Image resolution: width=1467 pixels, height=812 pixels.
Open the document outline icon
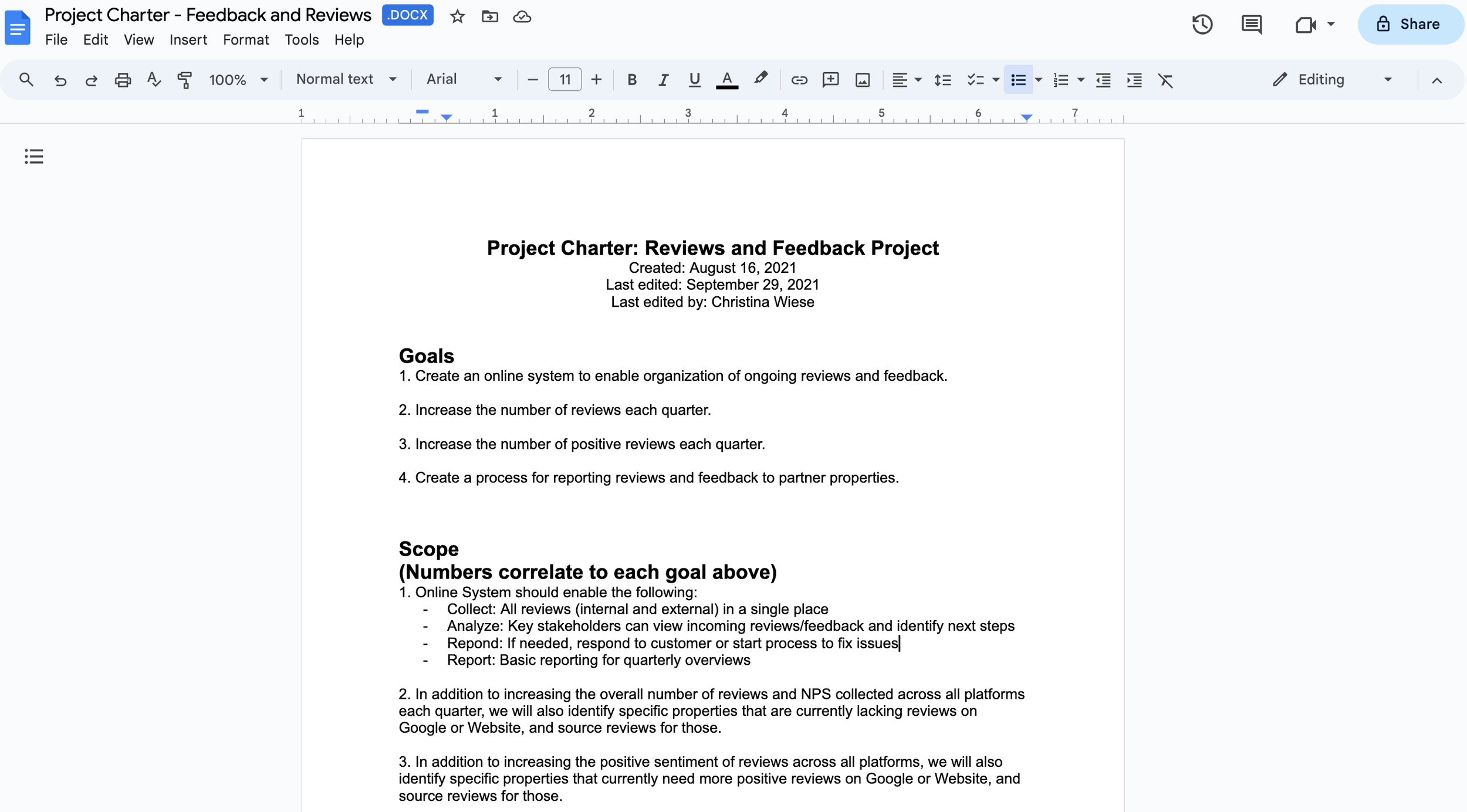33,156
